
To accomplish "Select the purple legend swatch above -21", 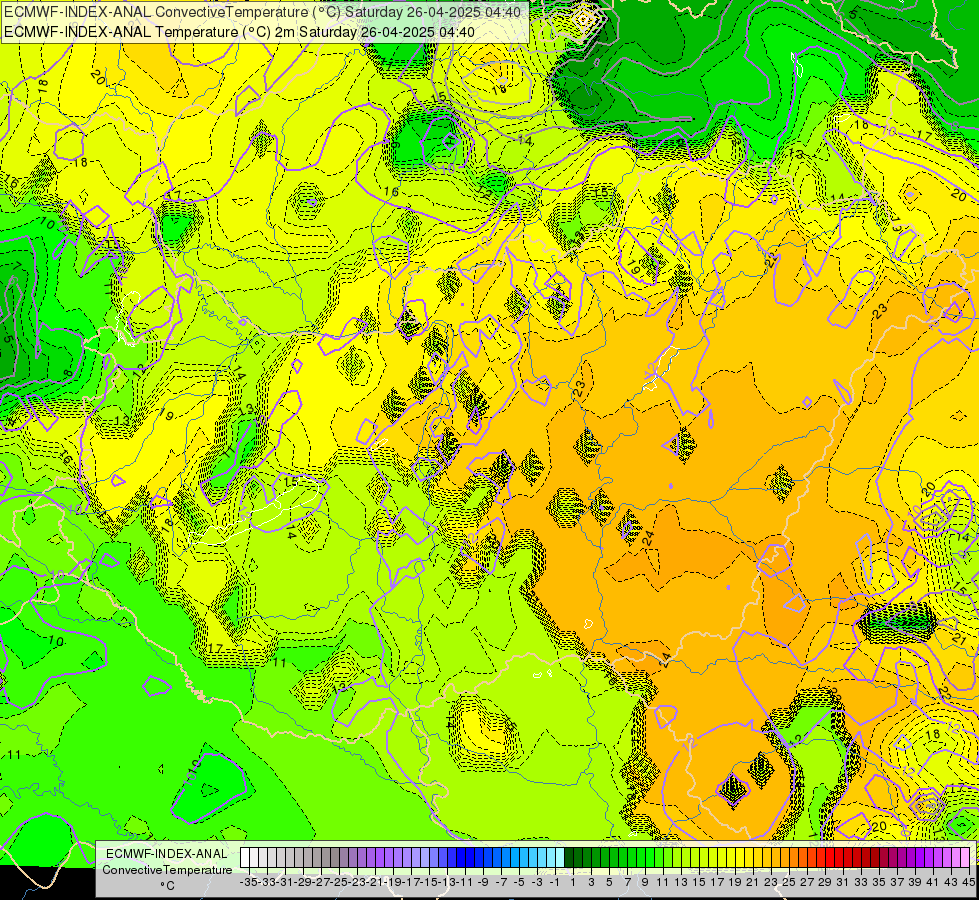I will point(371,857).
